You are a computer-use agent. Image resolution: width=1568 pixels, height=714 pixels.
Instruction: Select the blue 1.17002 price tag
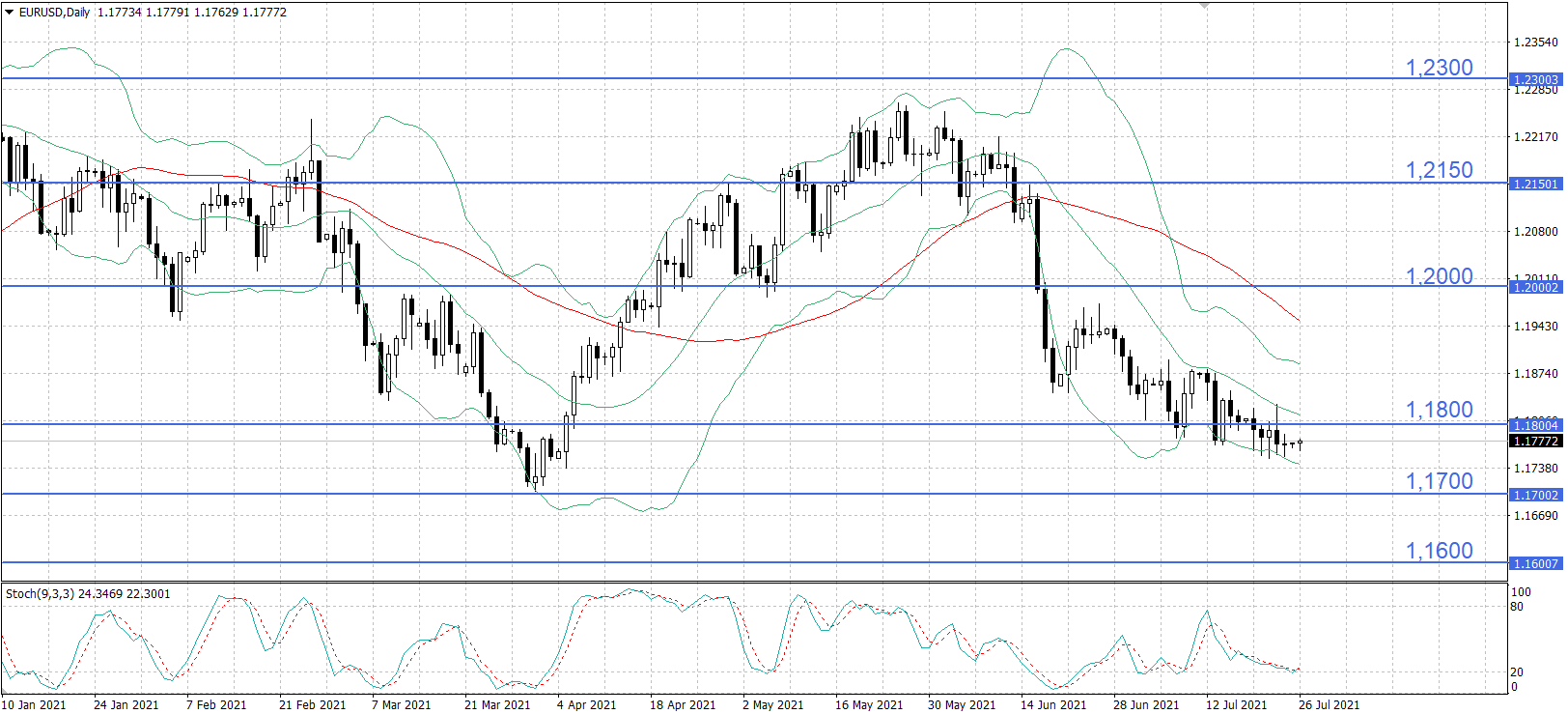[1535, 495]
